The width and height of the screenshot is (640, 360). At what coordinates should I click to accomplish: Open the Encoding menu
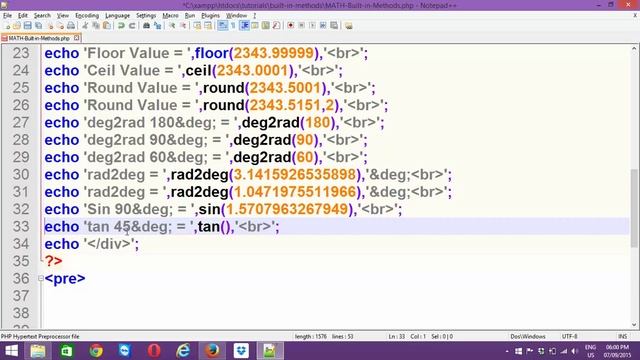[x=87, y=16]
